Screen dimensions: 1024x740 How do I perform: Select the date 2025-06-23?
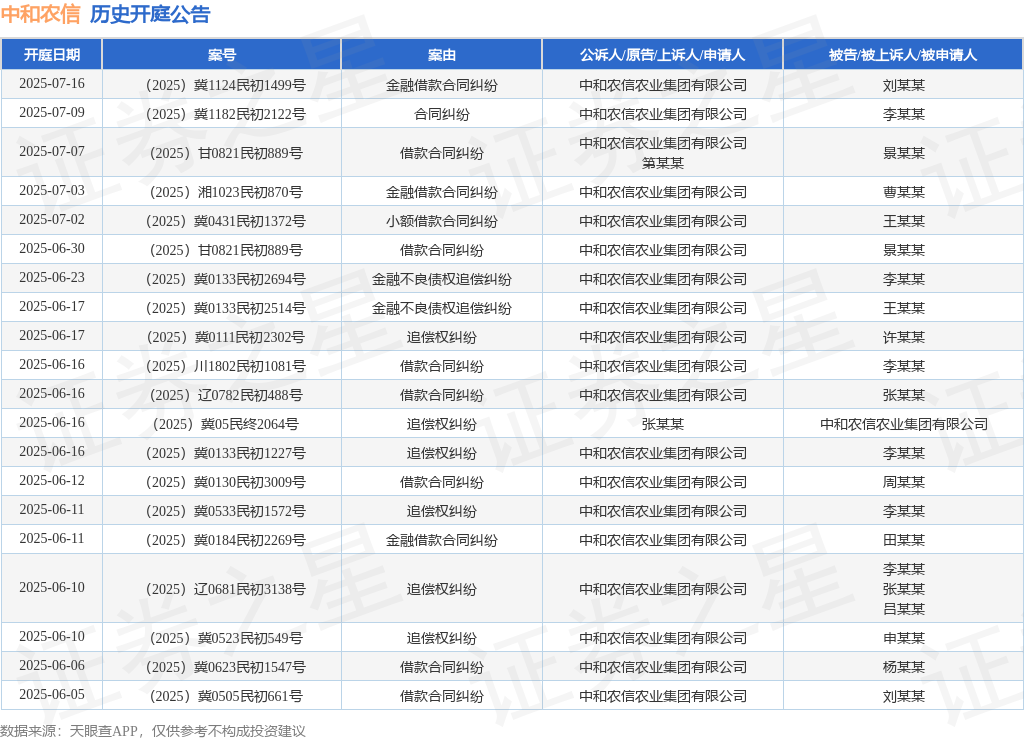52,278
